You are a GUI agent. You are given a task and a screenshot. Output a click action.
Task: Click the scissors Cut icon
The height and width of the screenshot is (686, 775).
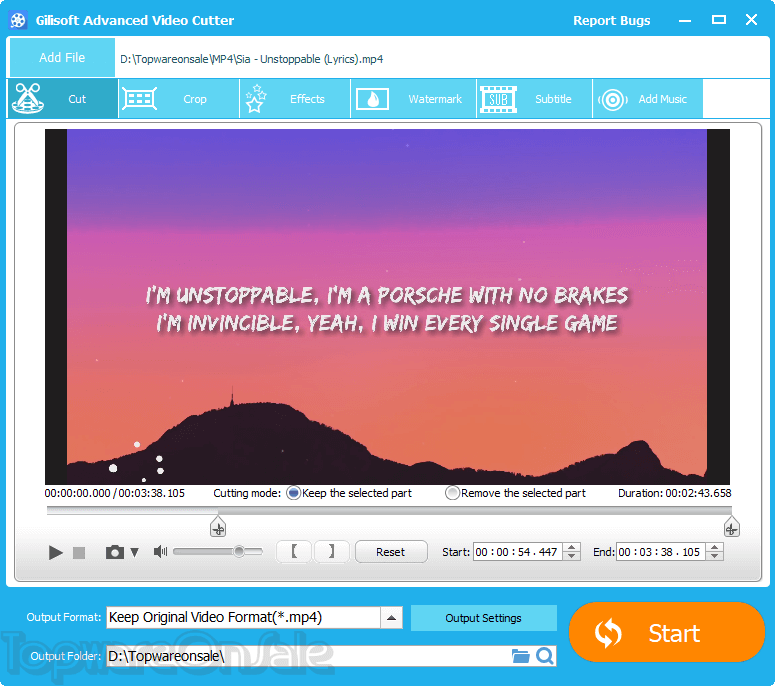click(x=28, y=98)
